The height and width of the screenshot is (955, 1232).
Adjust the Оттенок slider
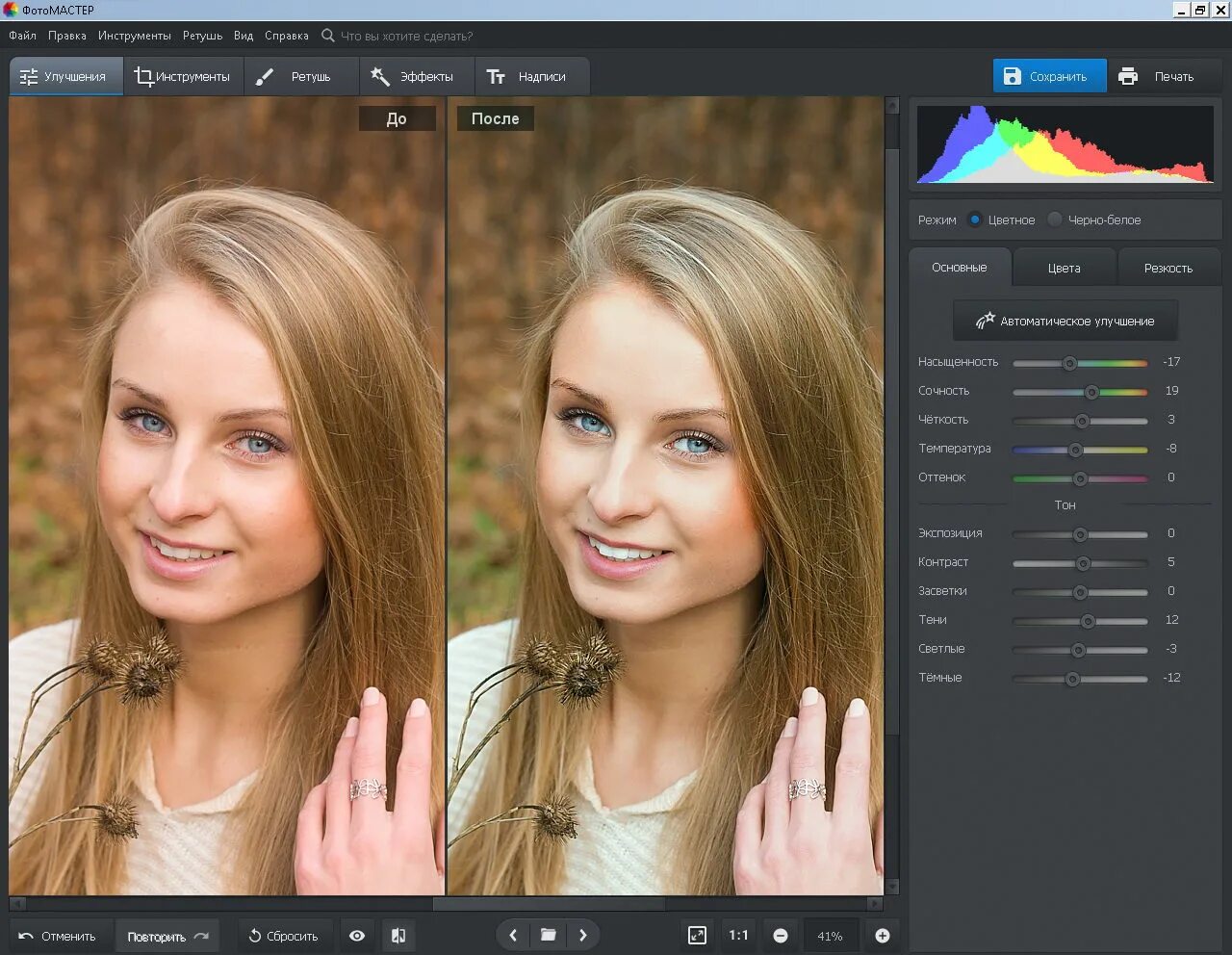(x=1080, y=478)
